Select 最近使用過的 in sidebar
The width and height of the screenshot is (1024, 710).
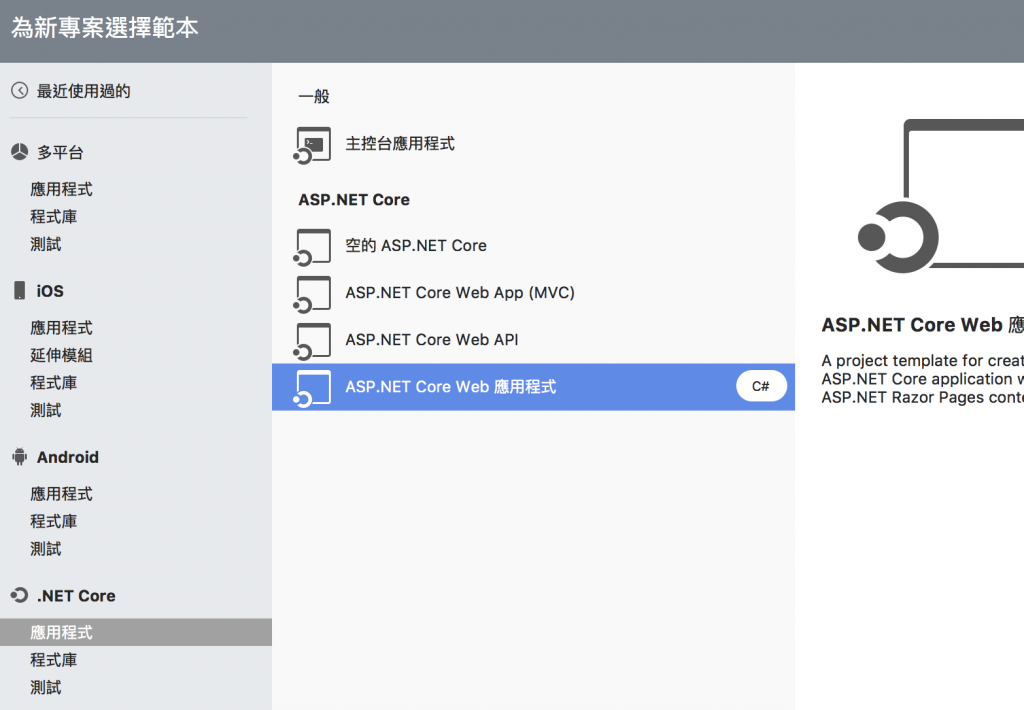84,91
